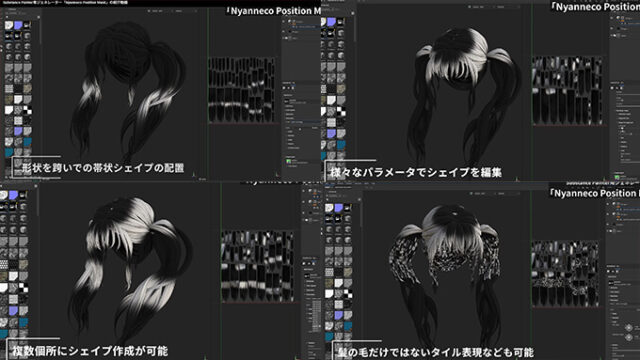Select white material thumbnail in 帯状シェイプの配置 screenshot shelf top row
This screenshot has height=360, width=640.
(9, 25)
